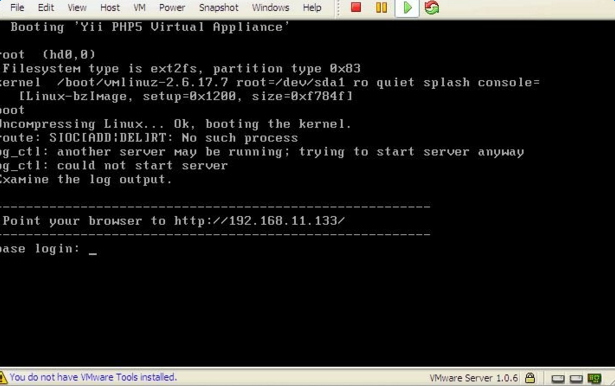Open the Host menu
The height and width of the screenshot is (386, 615).
pyautogui.click(x=110, y=7)
